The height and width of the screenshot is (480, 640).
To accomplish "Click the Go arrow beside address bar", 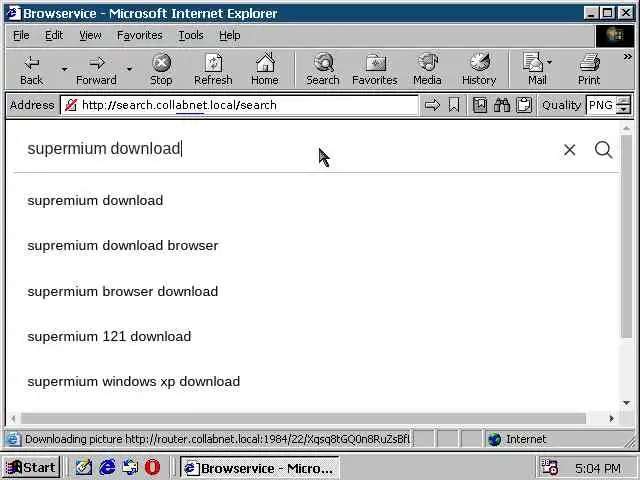I will [x=432, y=105].
